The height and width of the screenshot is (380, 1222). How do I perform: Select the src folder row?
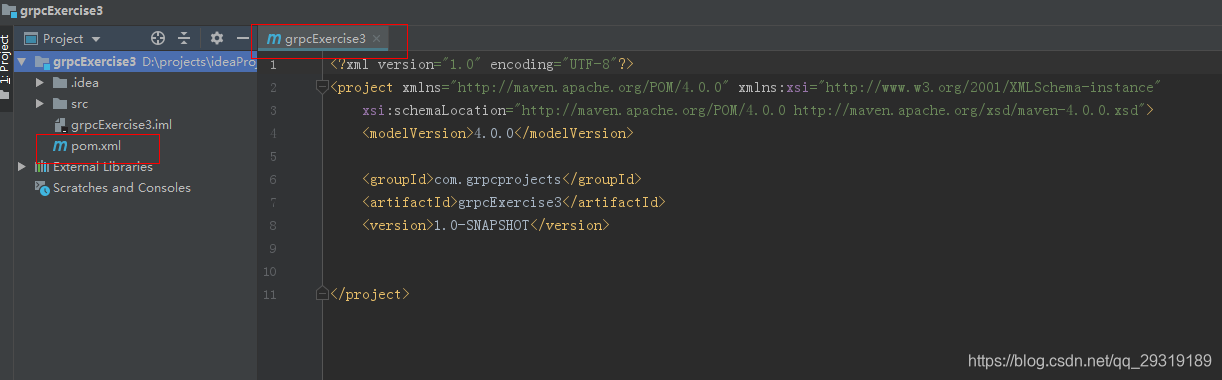[x=135, y=104]
